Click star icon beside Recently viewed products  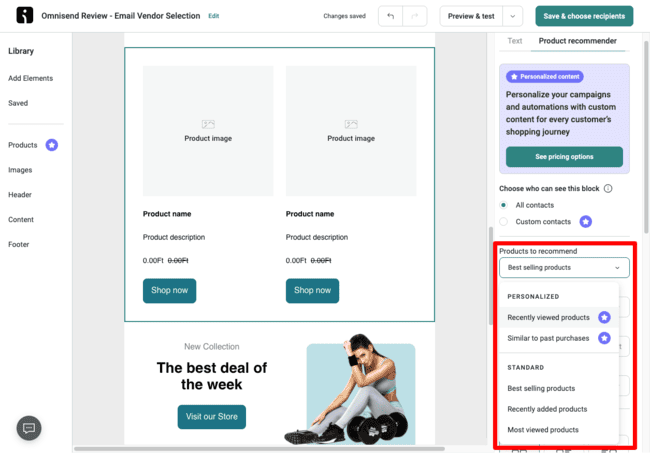tap(604, 317)
